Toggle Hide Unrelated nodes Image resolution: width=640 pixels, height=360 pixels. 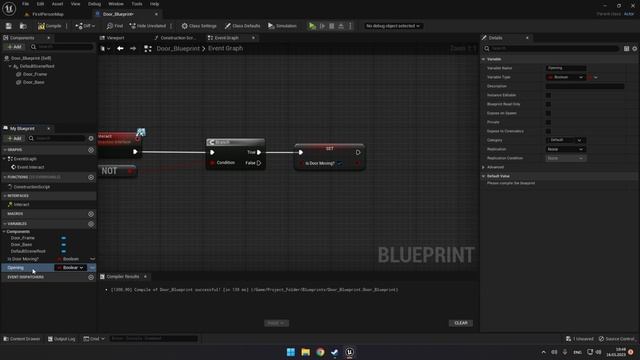[147, 26]
